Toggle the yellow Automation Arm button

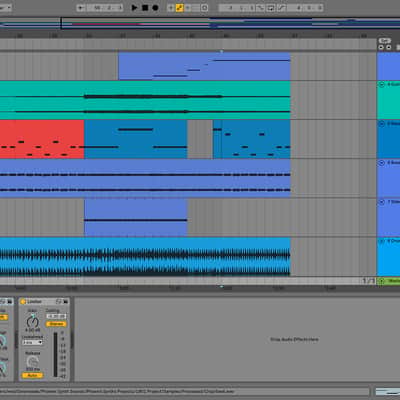[x=180, y=8]
